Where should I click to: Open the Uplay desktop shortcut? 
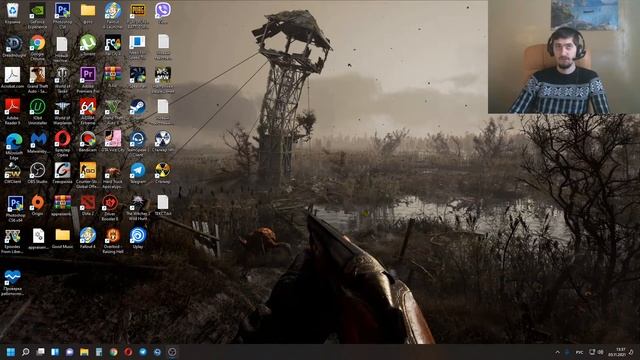[x=138, y=238]
